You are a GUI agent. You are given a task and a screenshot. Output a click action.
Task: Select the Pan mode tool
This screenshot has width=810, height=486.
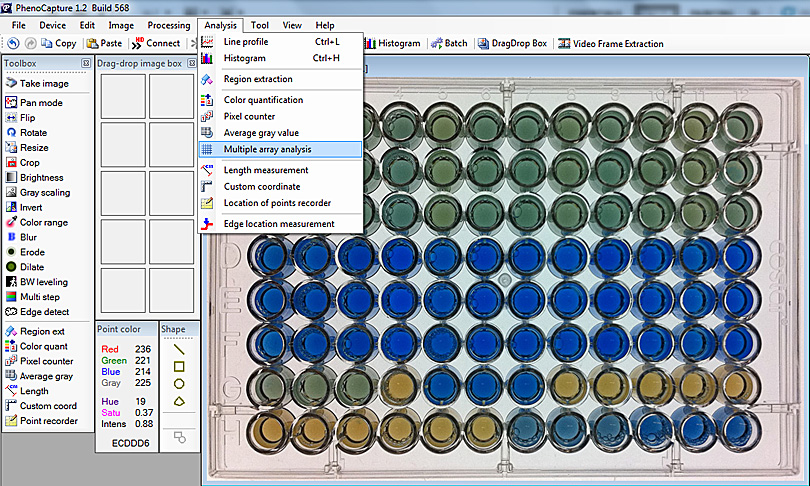click(40, 103)
